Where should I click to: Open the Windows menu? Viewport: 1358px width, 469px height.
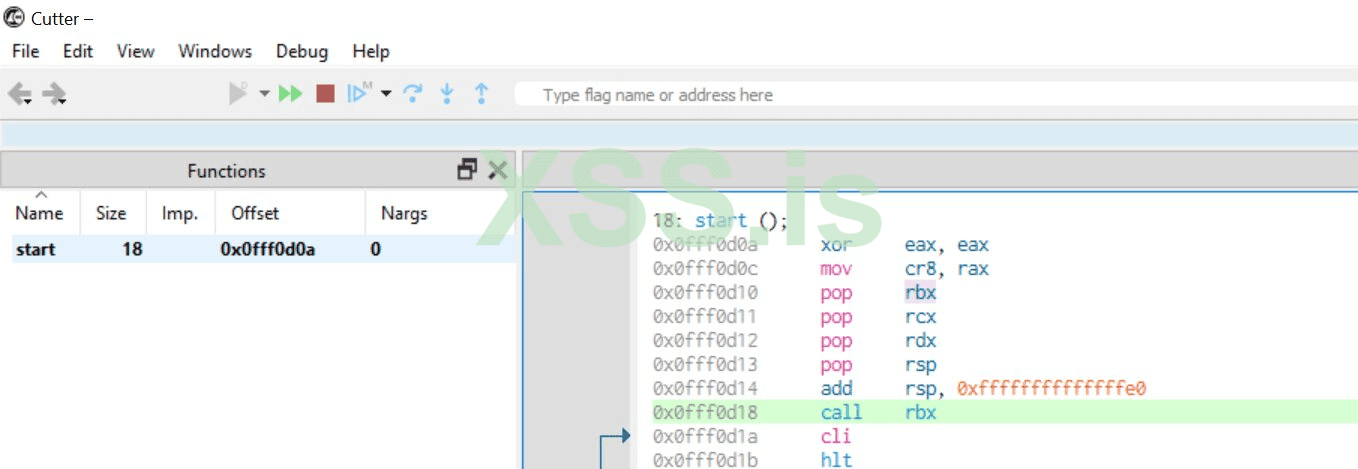215,51
